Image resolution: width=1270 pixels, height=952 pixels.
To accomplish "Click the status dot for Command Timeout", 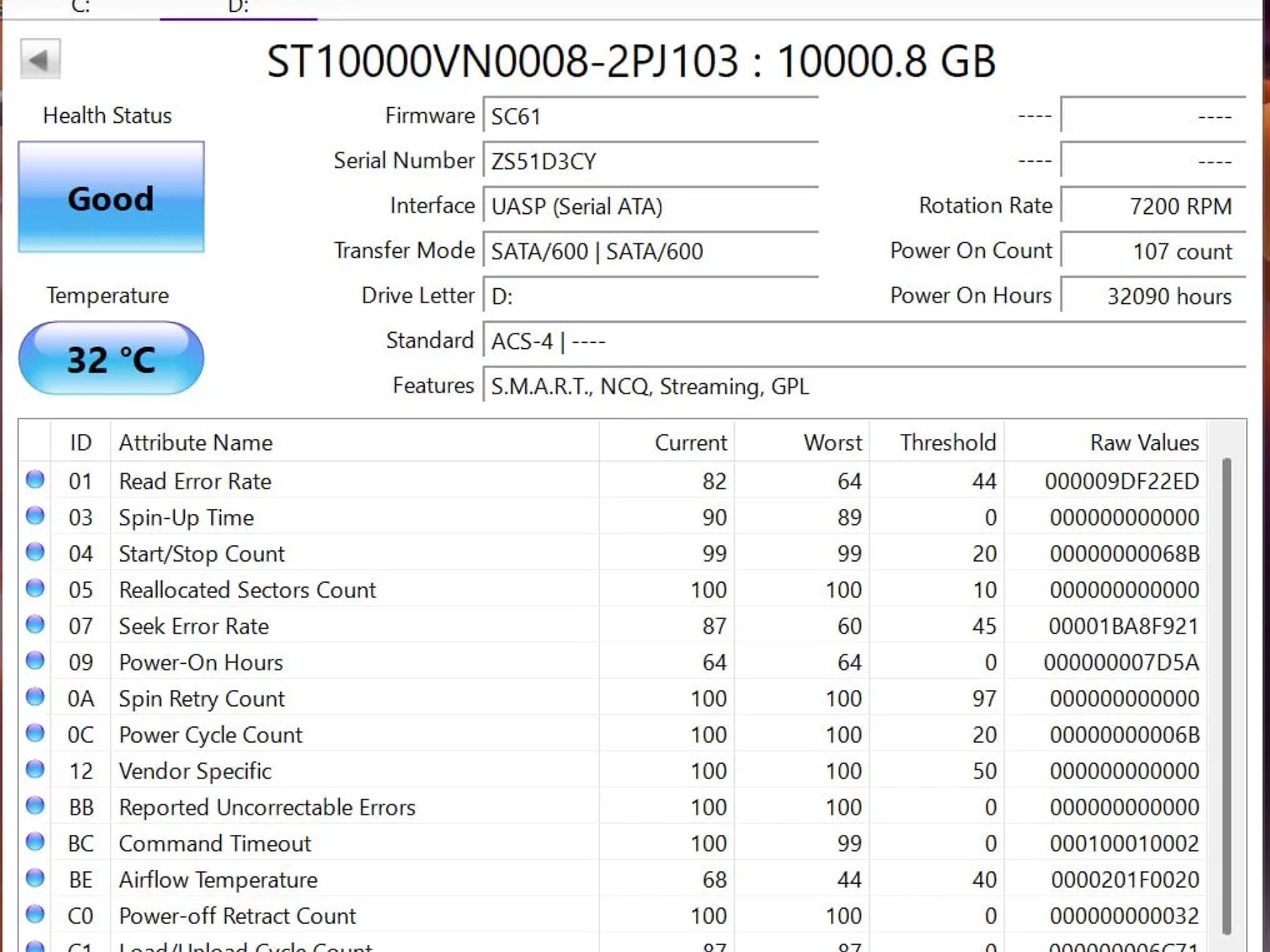I will tap(35, 842).
